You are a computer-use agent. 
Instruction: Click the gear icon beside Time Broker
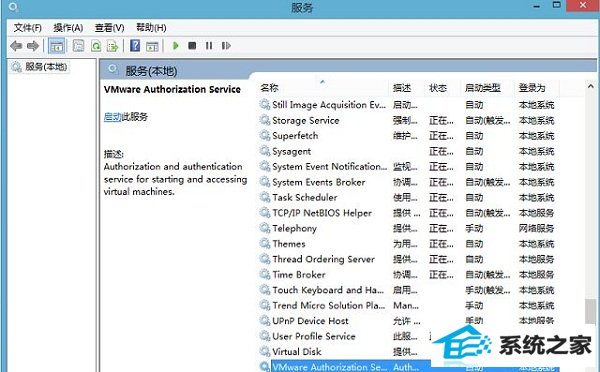pyautogui.click(x=265, y=274)
